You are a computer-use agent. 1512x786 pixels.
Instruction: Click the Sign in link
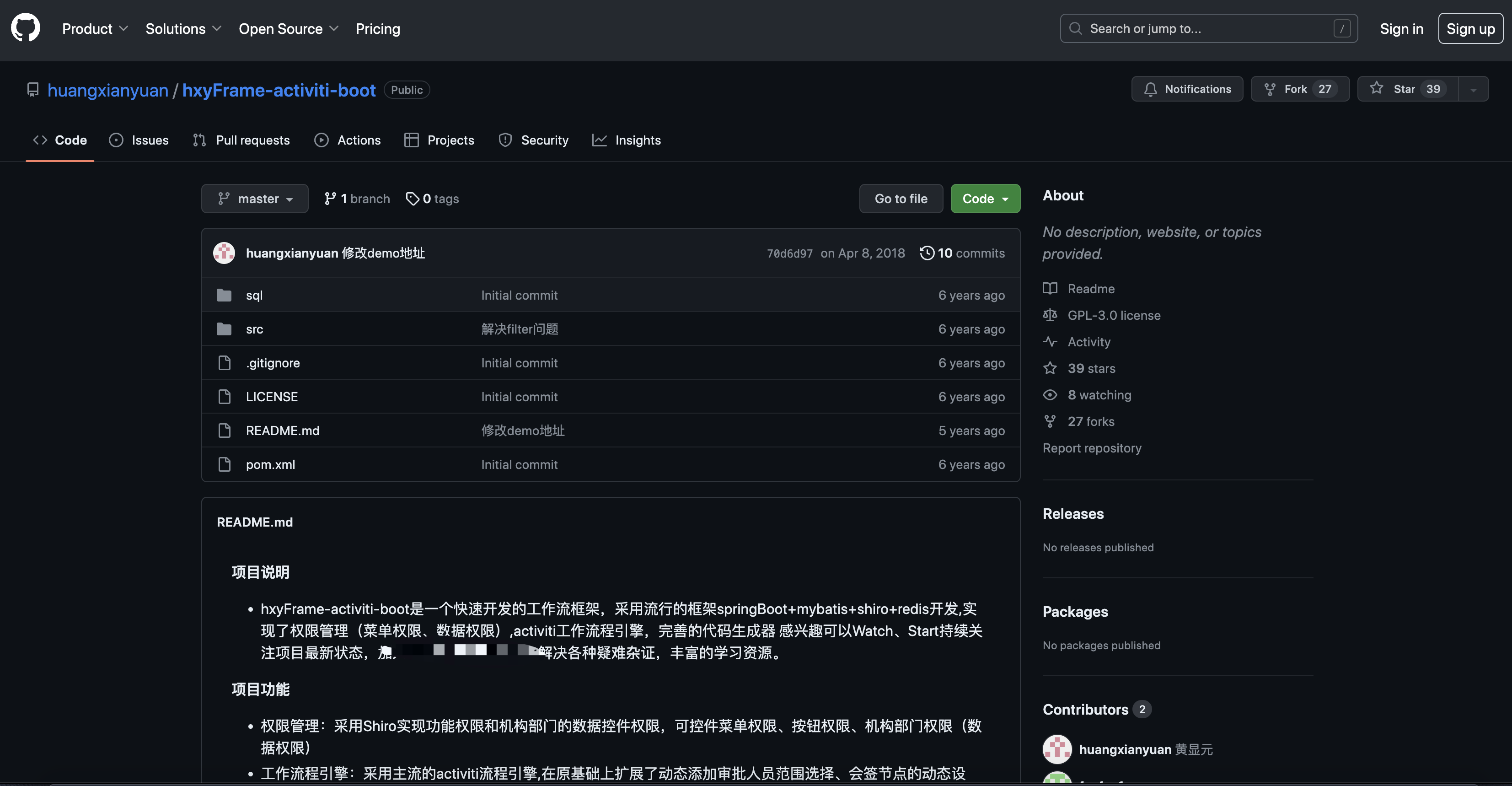(x=1401, y=29)
